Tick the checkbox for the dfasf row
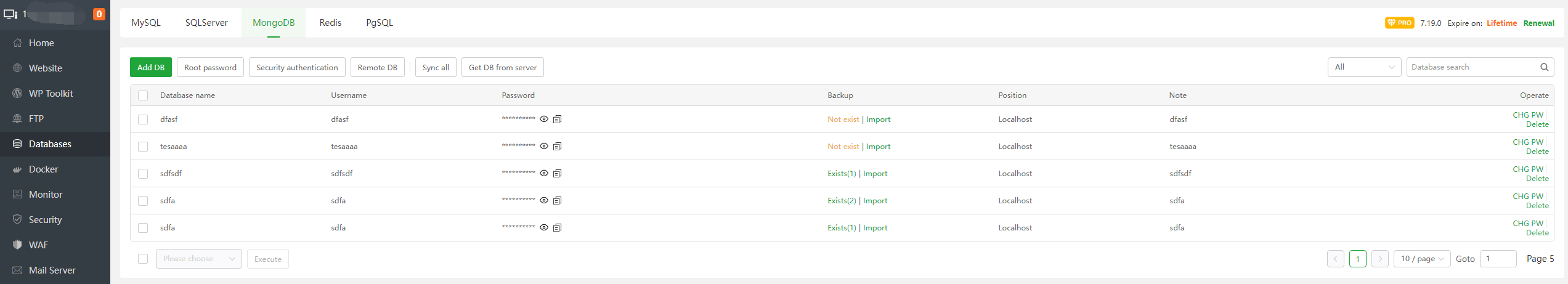The width and height of the screenshot is (1568, 284). 143,120
